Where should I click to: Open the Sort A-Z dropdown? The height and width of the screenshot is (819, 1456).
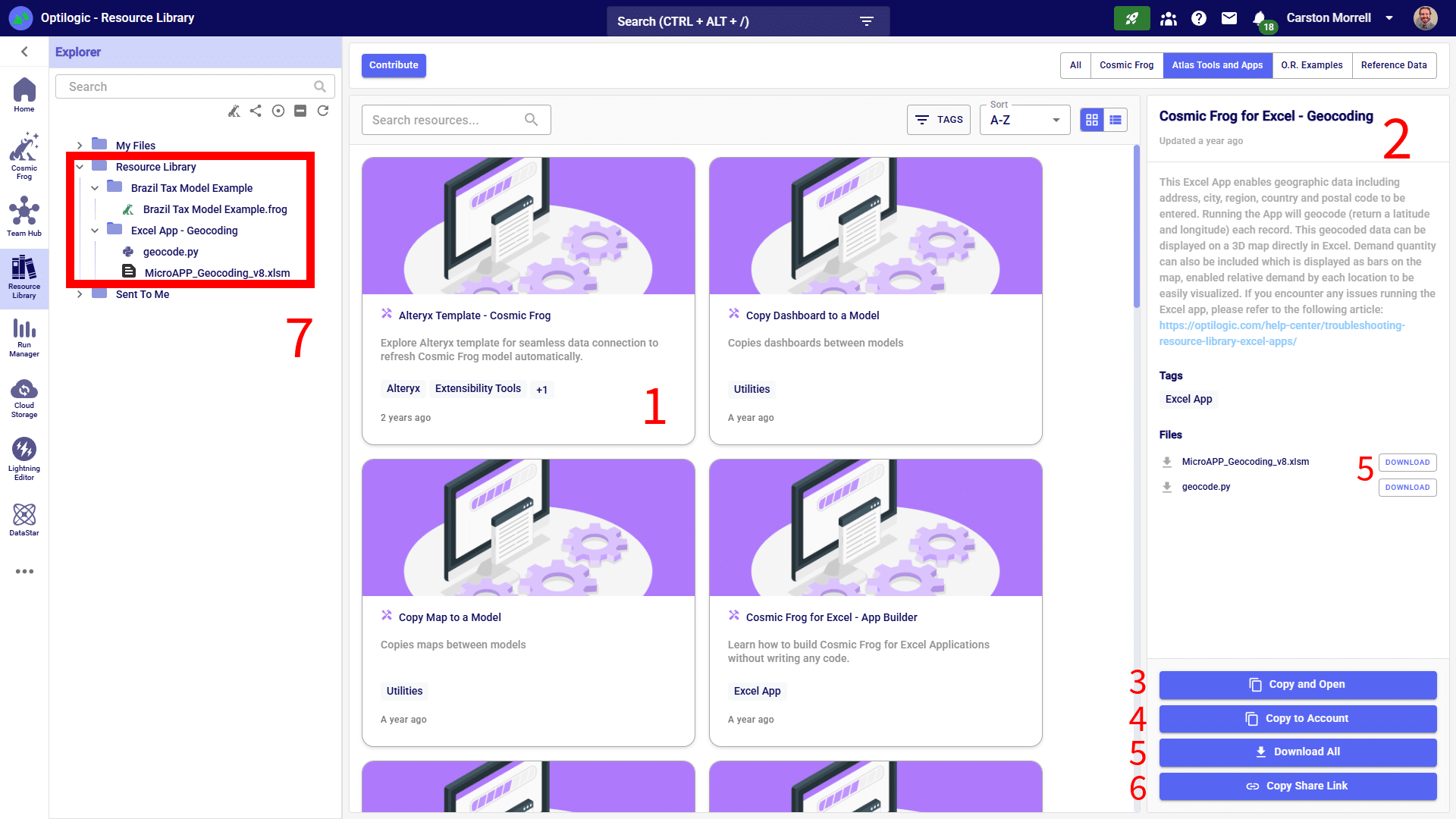click(x=1025, y=120)
